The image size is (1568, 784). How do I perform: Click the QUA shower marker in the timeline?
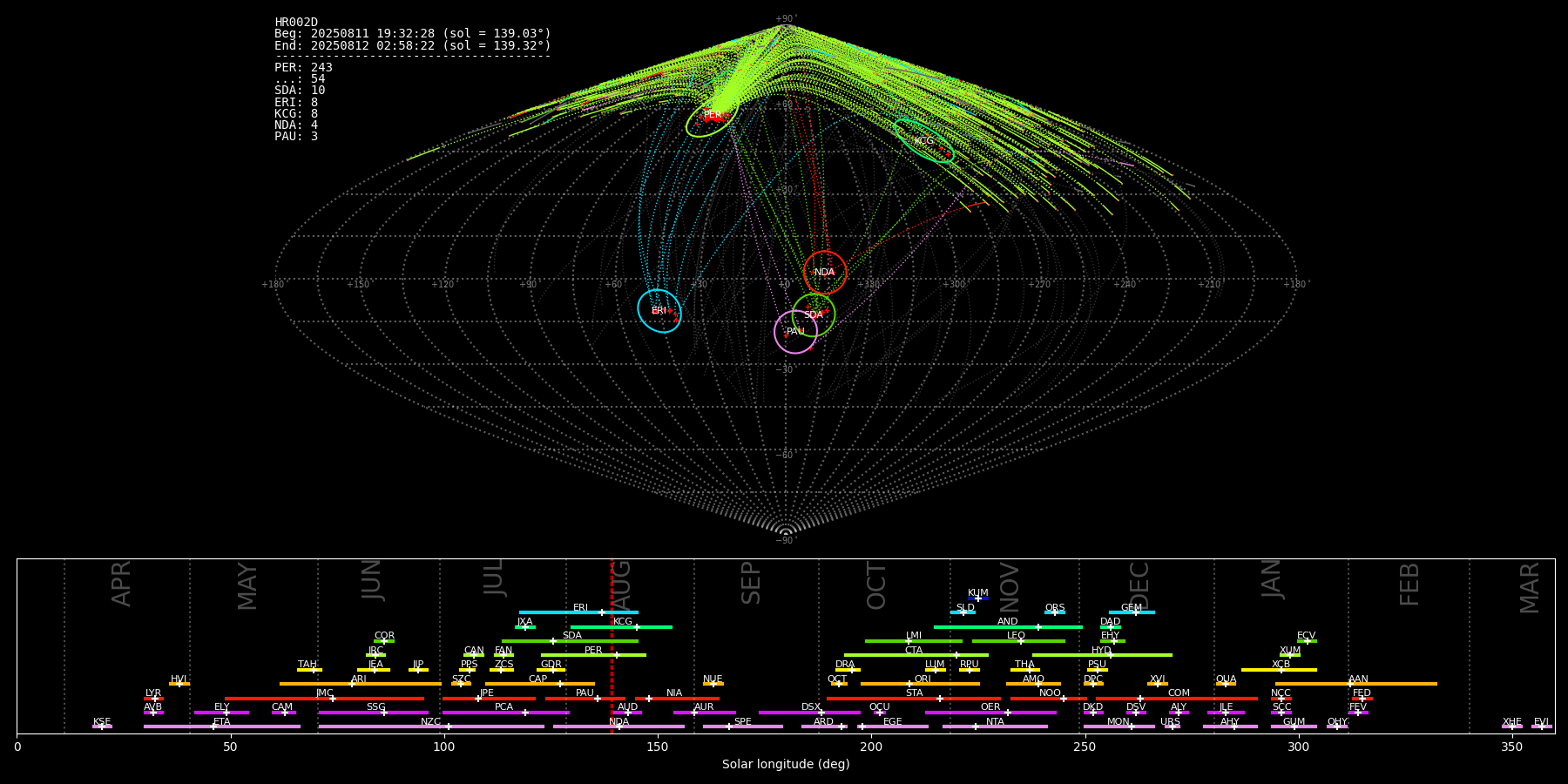coord(1226,684)
